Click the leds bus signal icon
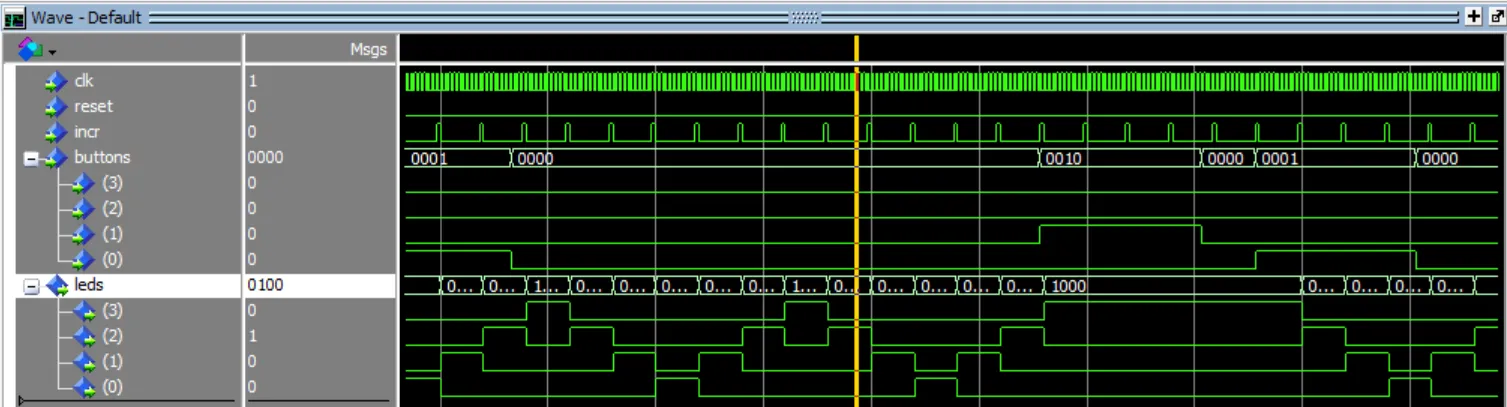The height and width of the screenshot is (407, 1507). tap(57, 286)
